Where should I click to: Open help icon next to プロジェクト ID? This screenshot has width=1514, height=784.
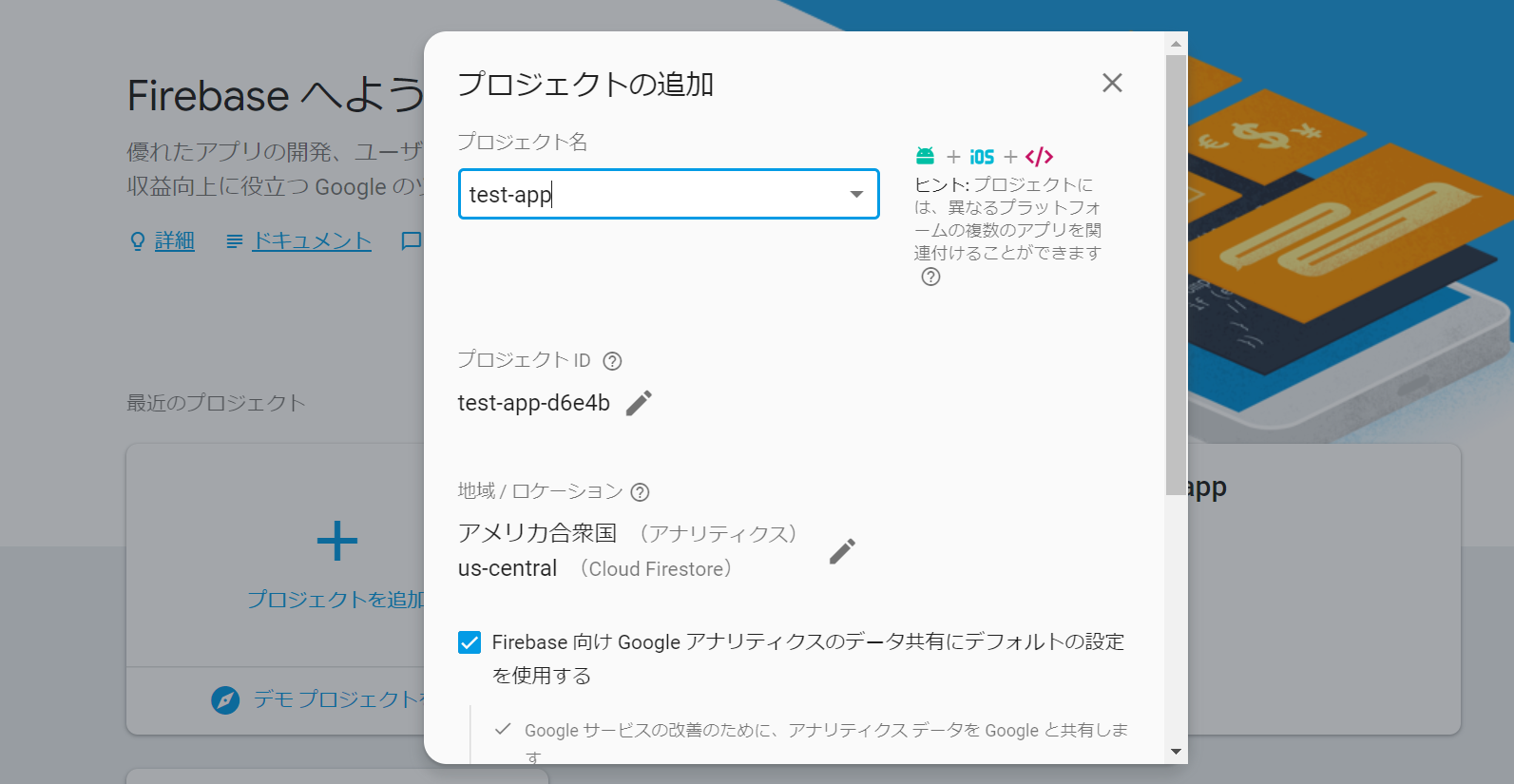click(x=613, y=361)
